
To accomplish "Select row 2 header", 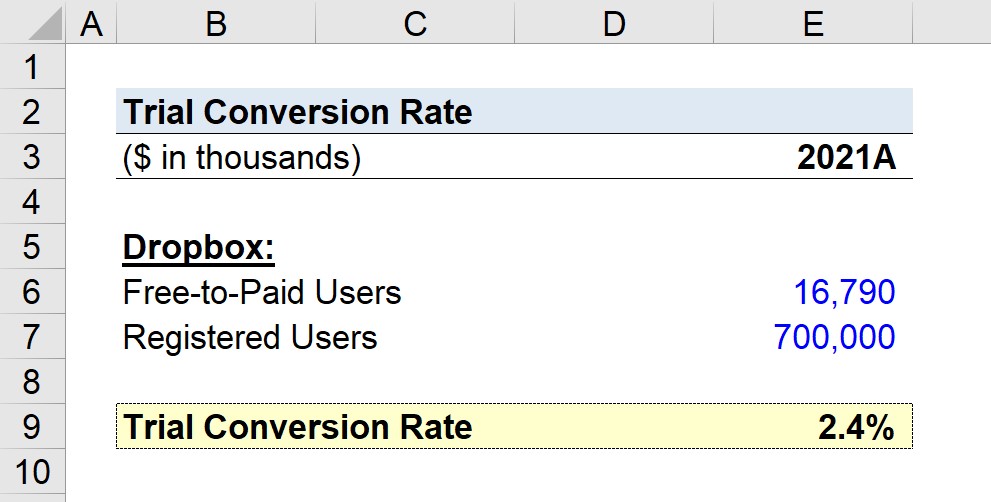I will coord(32,111).
